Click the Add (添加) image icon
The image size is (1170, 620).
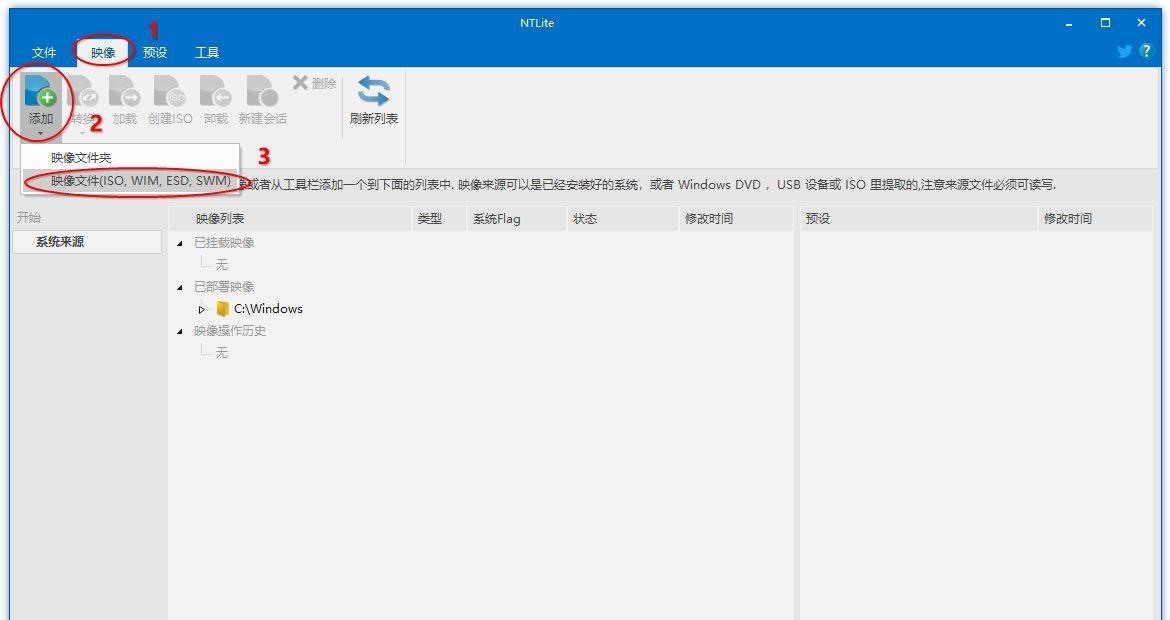pos(40,90)
